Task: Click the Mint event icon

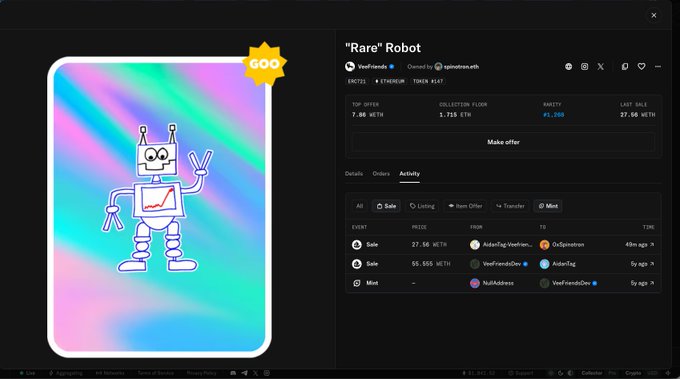Action: tap(356, 283)
